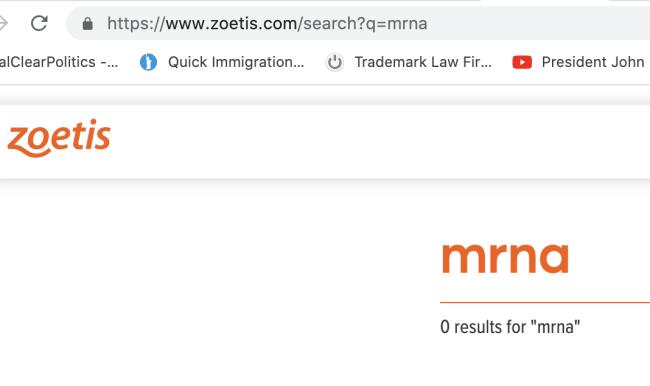The height and width of the screenshot is (386, 650).
Task: Open the RealClearPolitics bookmark
Action: click(59, 62)
